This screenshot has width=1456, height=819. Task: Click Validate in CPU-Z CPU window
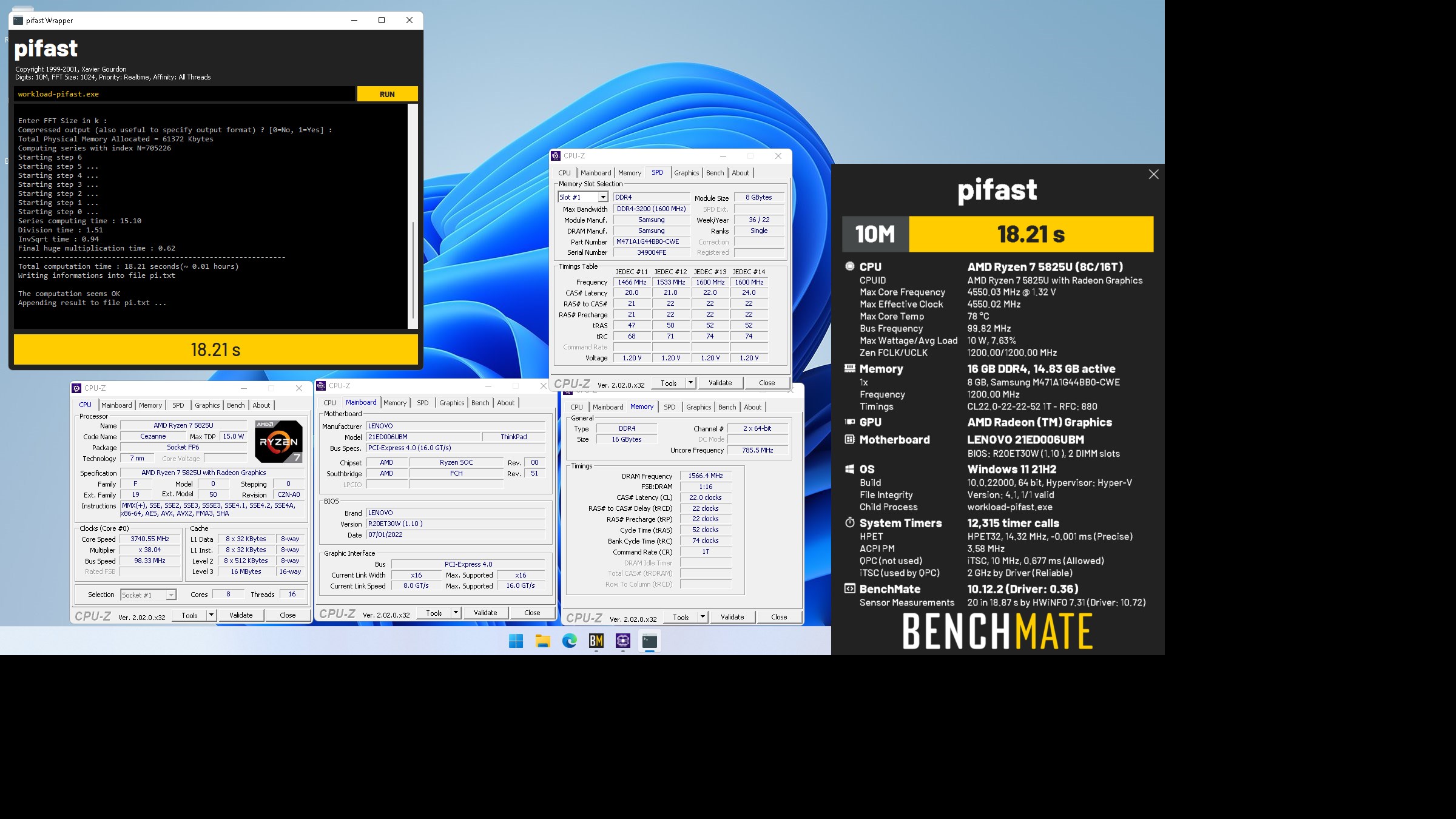point(241,615)
